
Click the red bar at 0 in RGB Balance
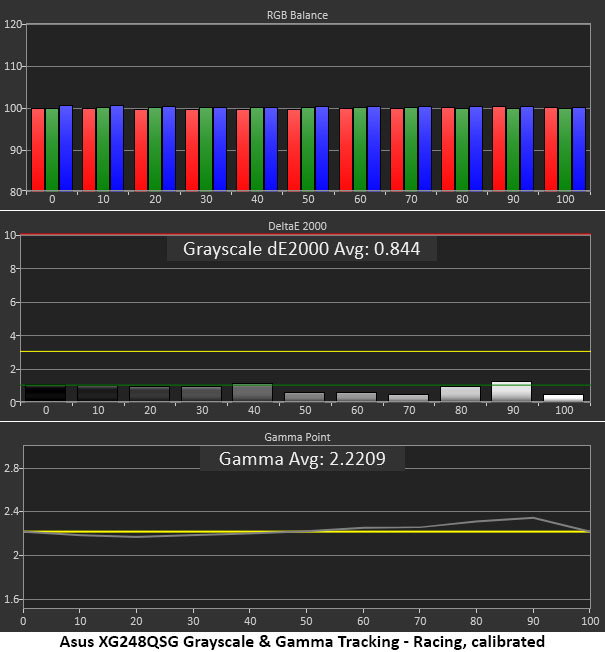click(38, 150)
